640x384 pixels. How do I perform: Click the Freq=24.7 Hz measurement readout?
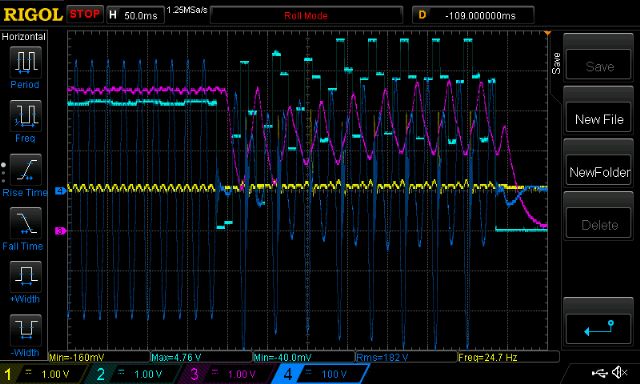(x=488, y=358)
